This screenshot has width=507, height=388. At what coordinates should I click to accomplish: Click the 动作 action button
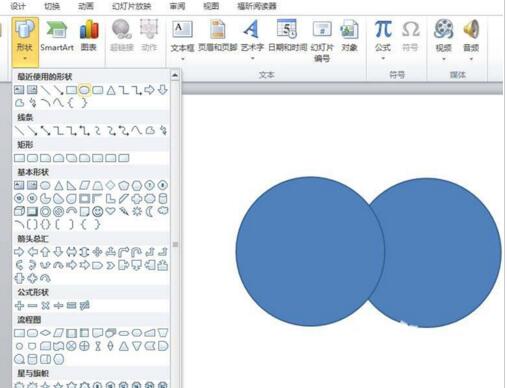point(149,36)
